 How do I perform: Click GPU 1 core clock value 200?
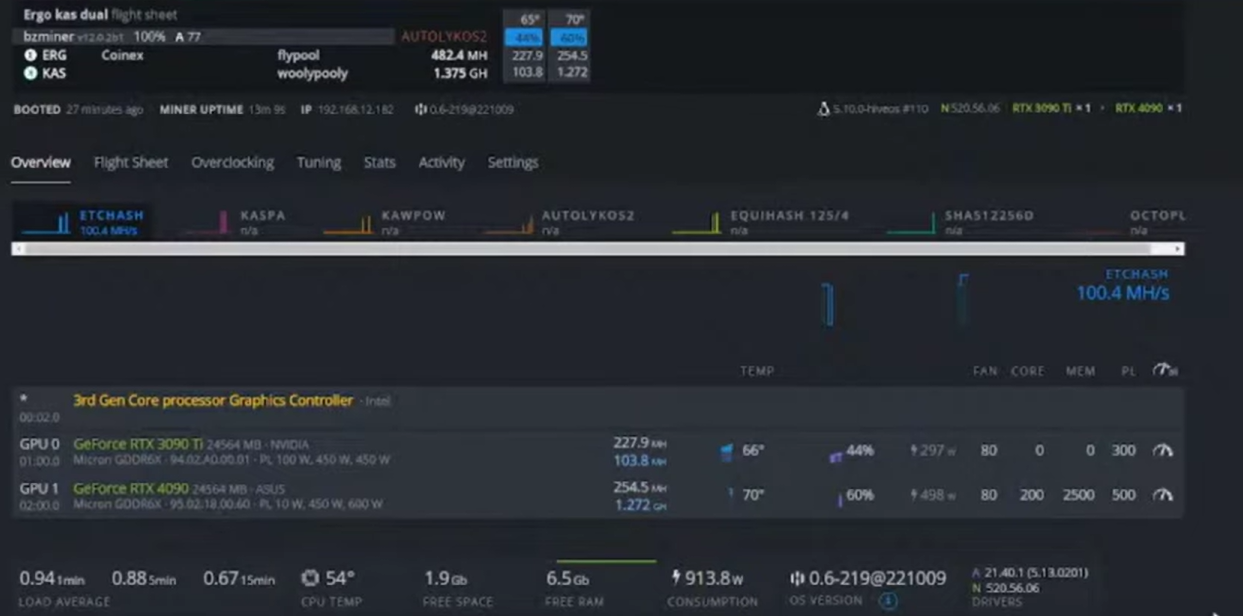pyautogui.click(x=1031, y=495)
